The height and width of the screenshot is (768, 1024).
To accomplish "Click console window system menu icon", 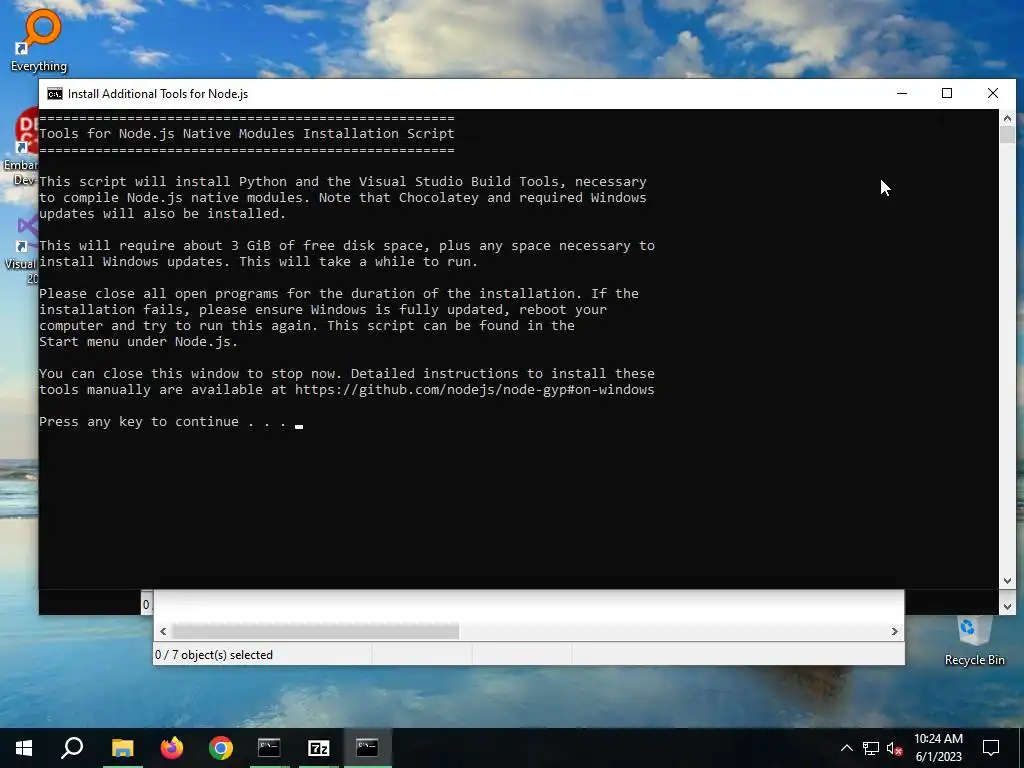I will tap(55, 94).
